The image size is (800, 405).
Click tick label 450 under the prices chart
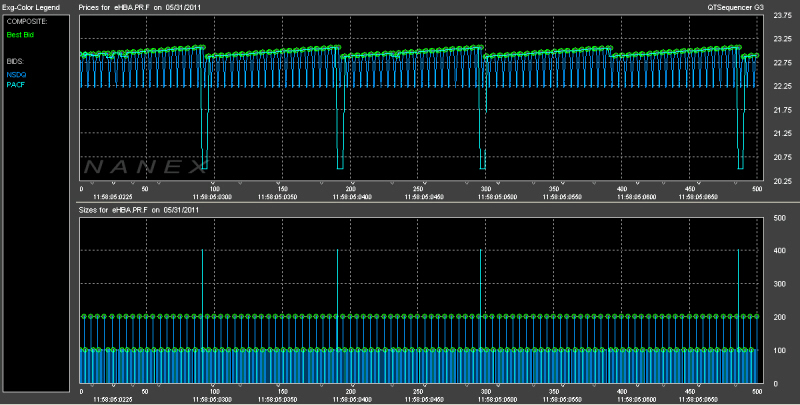coord(690,189)
